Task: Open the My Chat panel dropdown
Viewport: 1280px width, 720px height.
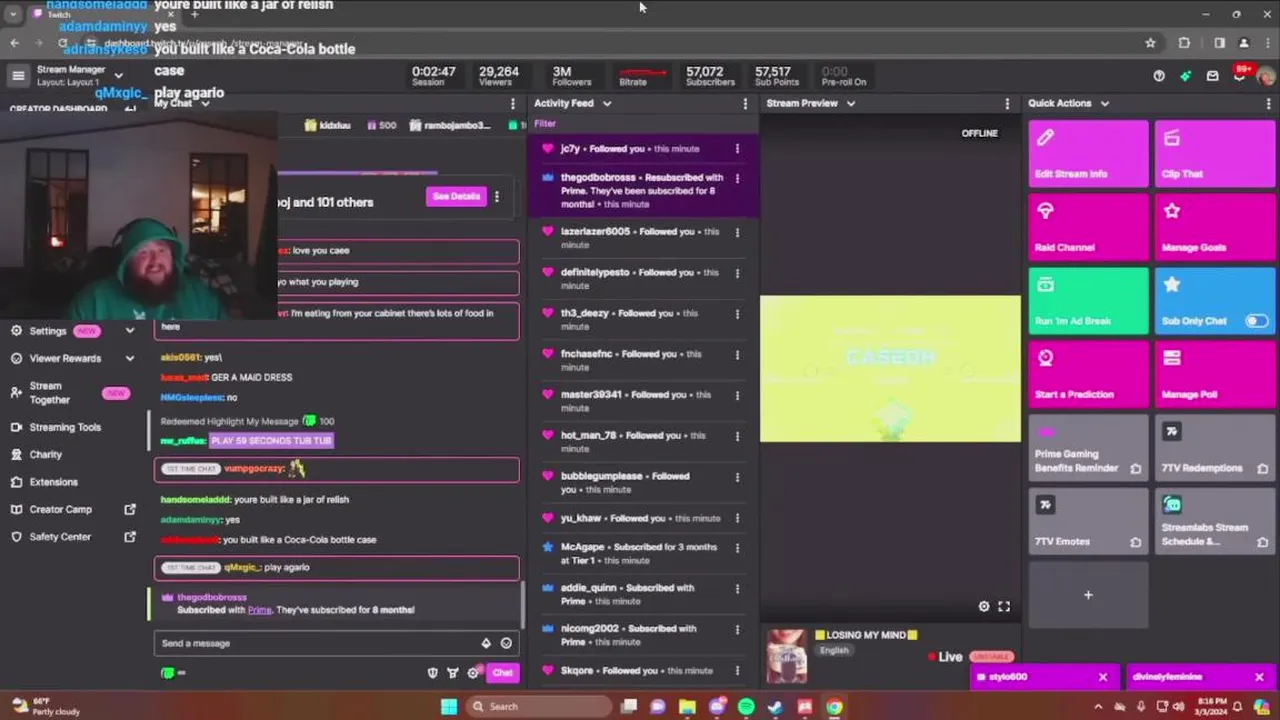Action: (205, 104)
